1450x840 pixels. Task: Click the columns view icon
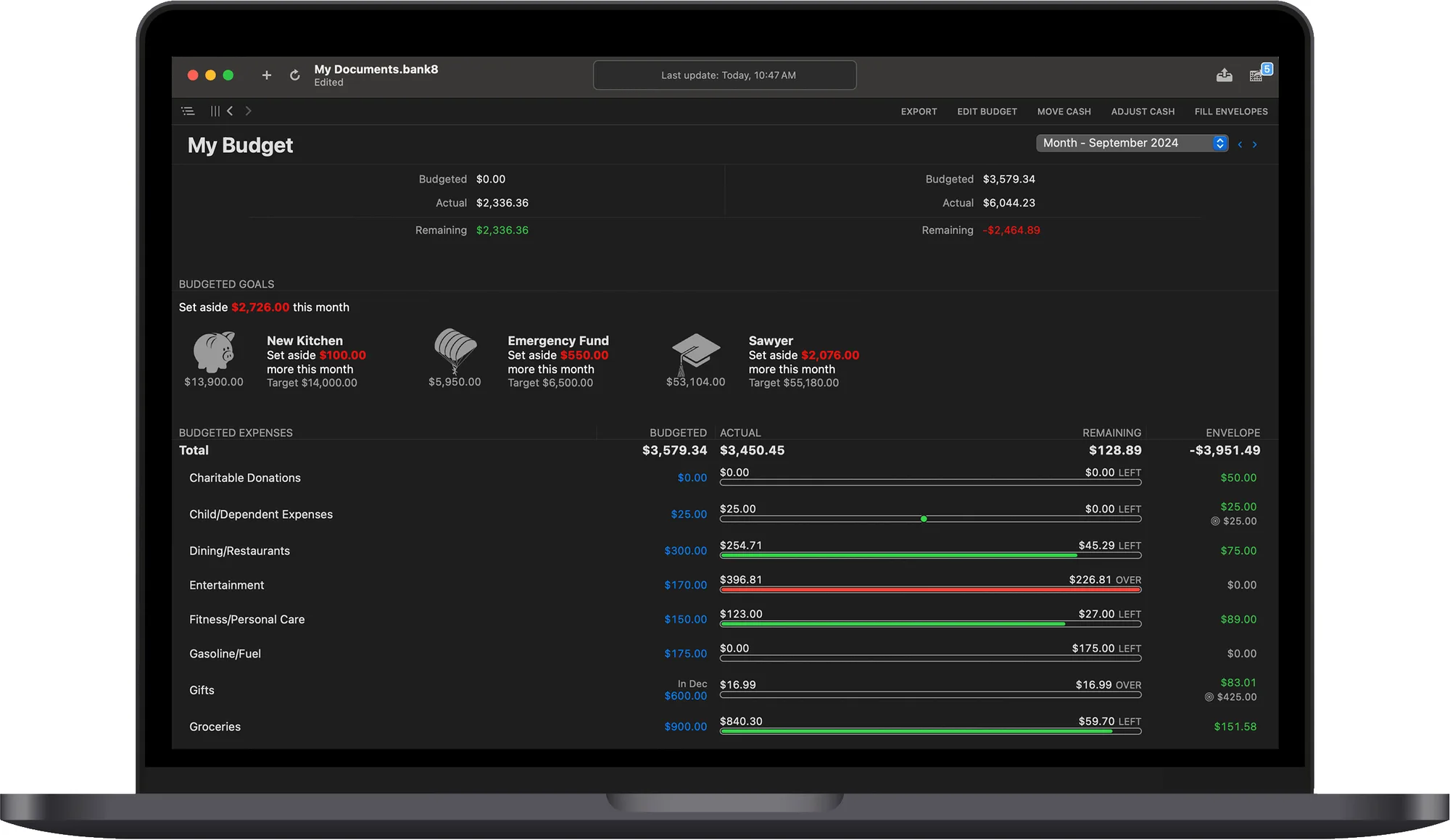215,111
